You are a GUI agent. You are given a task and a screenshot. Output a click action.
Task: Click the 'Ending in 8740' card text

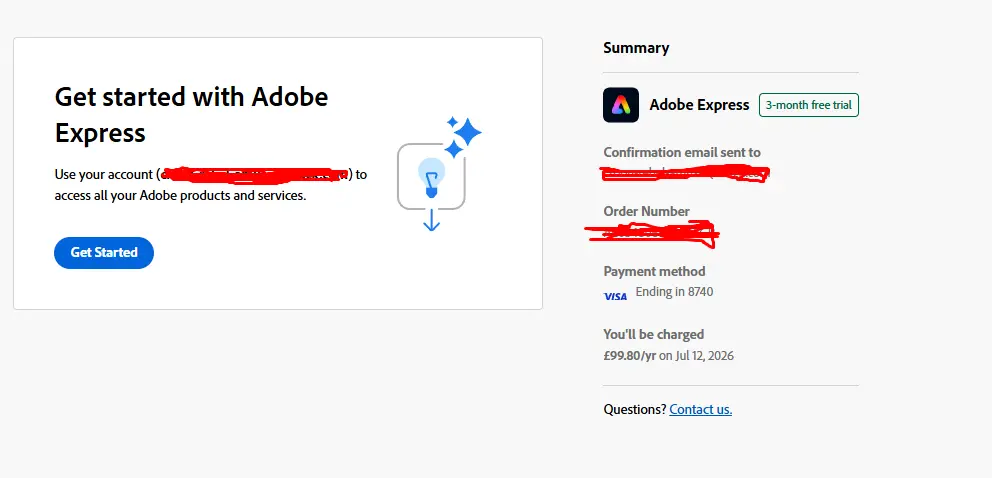click(674, 291)
